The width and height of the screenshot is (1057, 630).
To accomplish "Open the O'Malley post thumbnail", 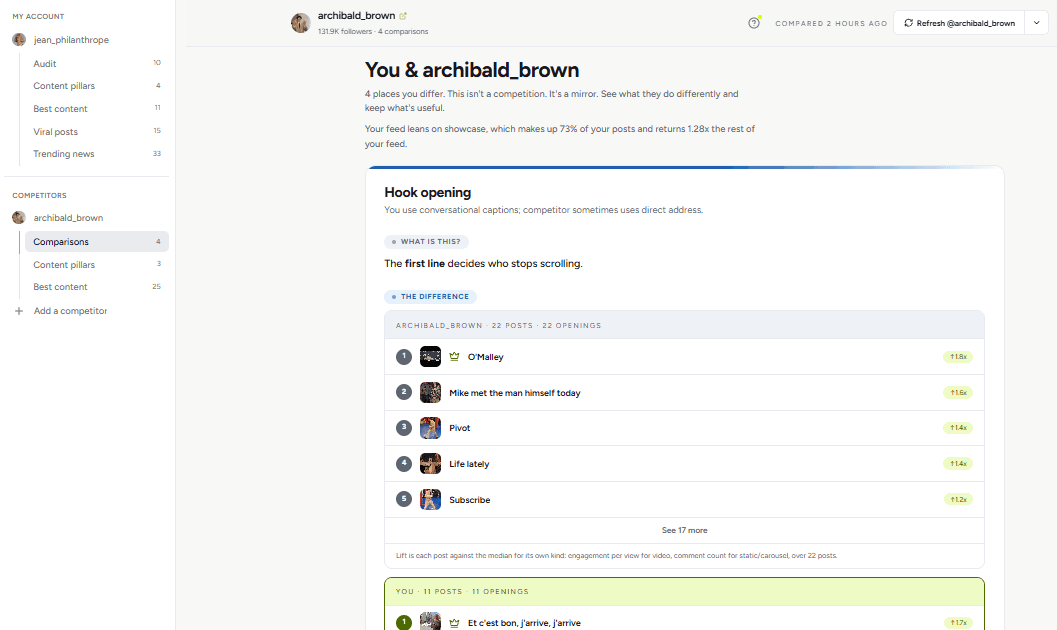I will pos(430,356).
